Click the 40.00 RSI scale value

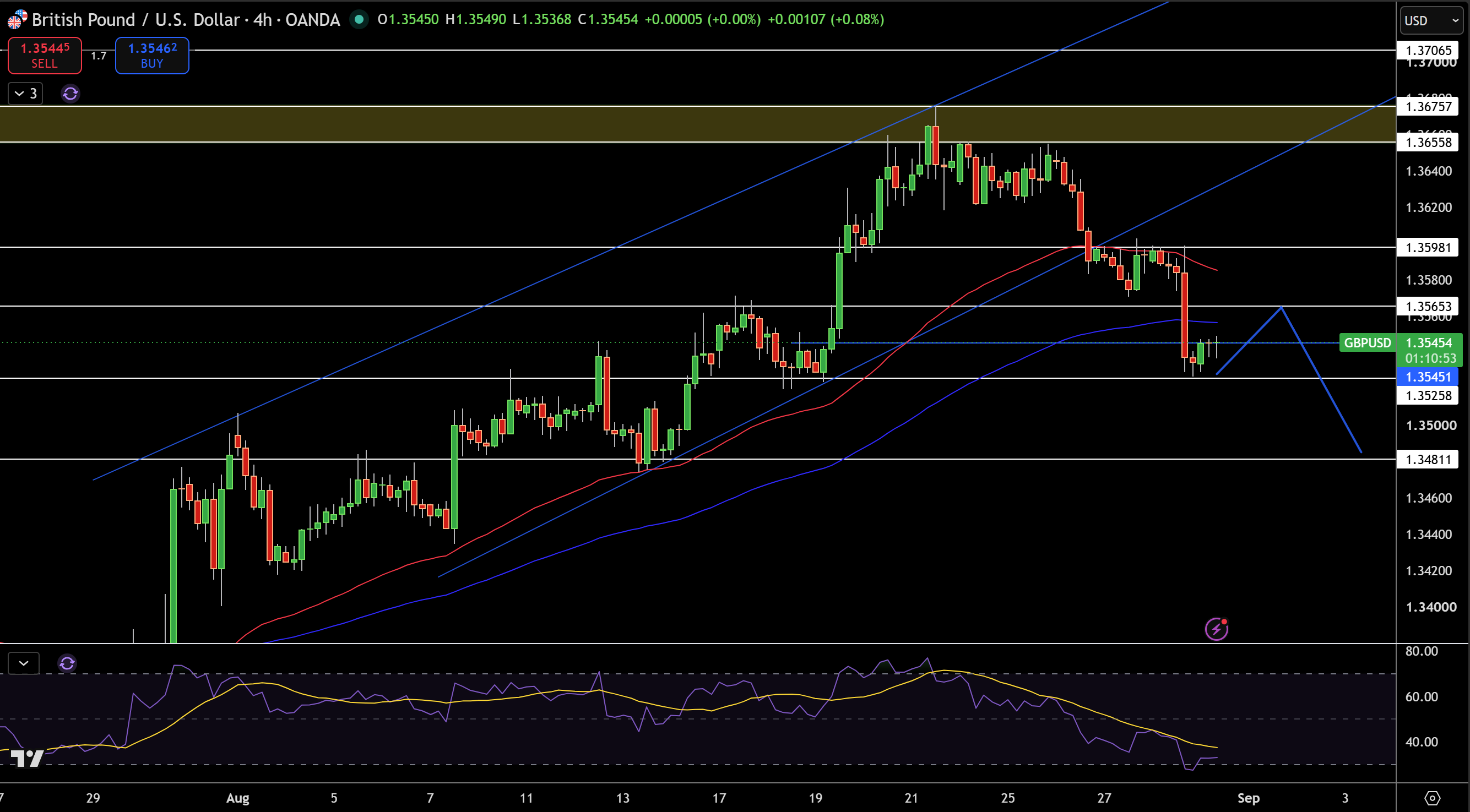[x=1422, y=742]
